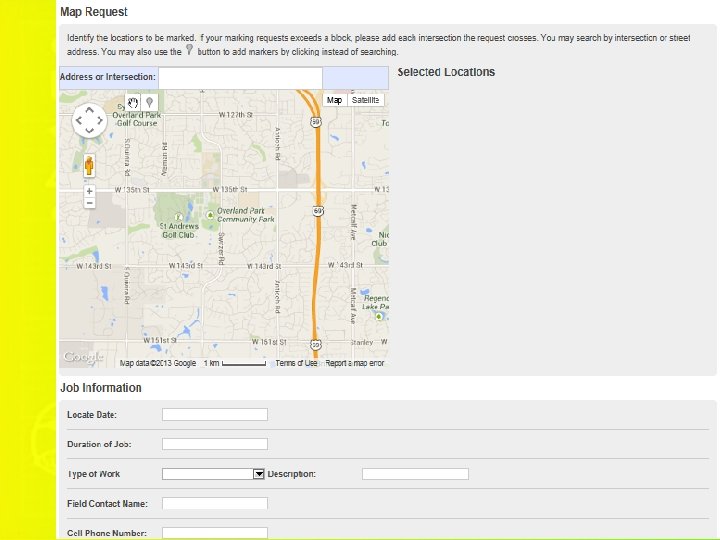Switch to Map view

coord(335,100)
